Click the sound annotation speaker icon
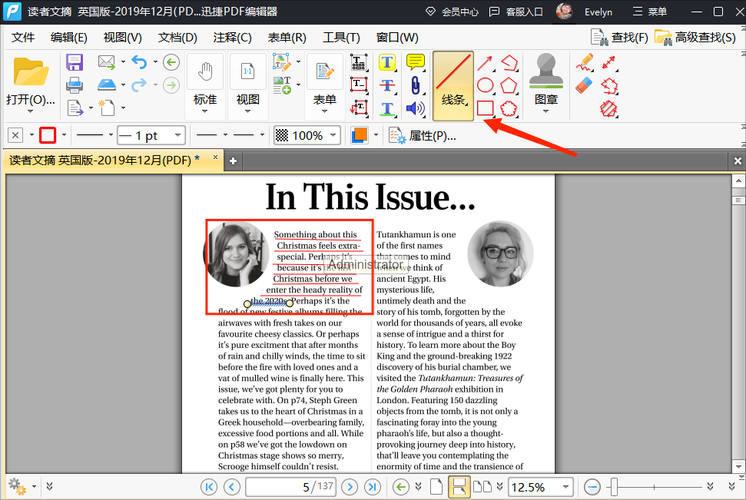The image size is (746, 500). tap(415, 108)
